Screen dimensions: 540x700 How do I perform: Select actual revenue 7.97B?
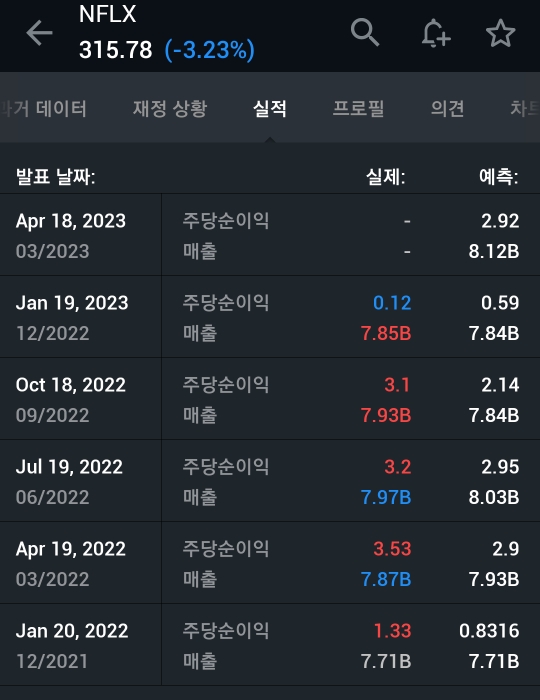pos(386,498)
